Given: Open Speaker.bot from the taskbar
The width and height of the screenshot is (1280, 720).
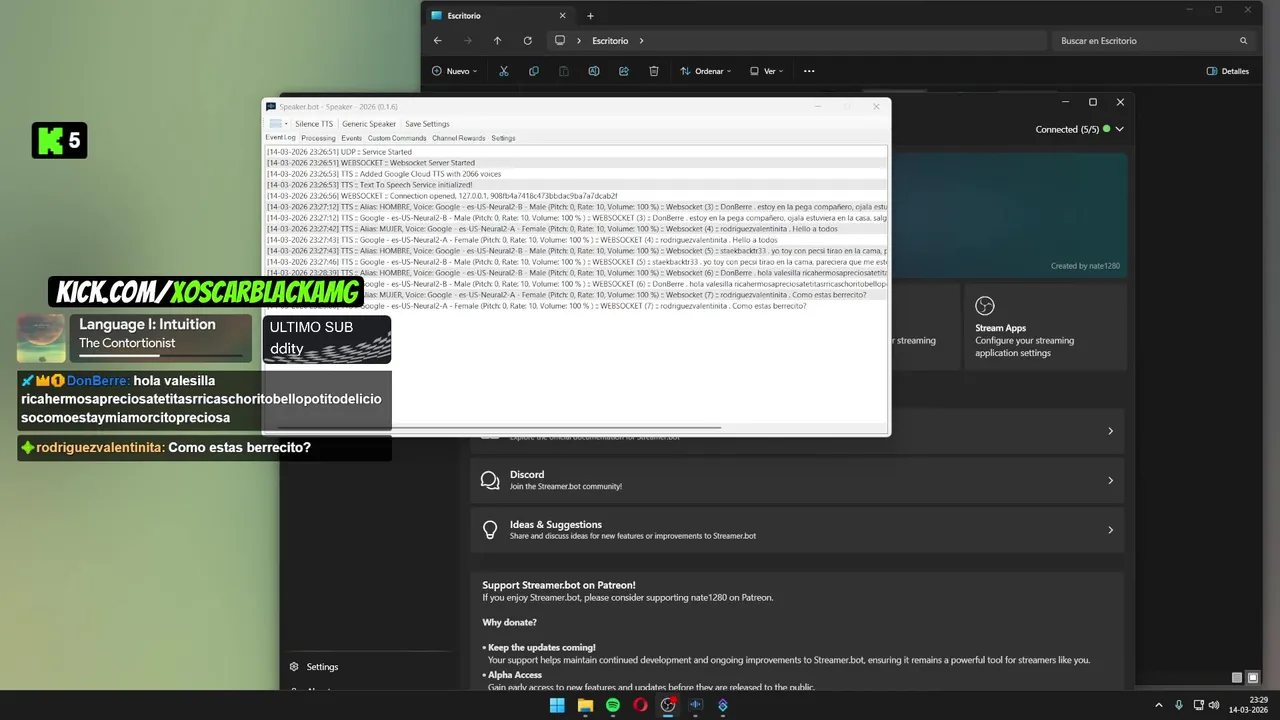Looking at the screenshot, I should (x=695, y=705).
